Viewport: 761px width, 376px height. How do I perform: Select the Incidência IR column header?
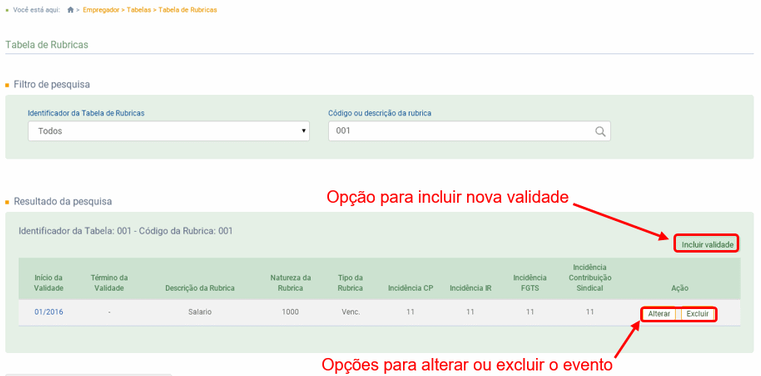[470, 288]
